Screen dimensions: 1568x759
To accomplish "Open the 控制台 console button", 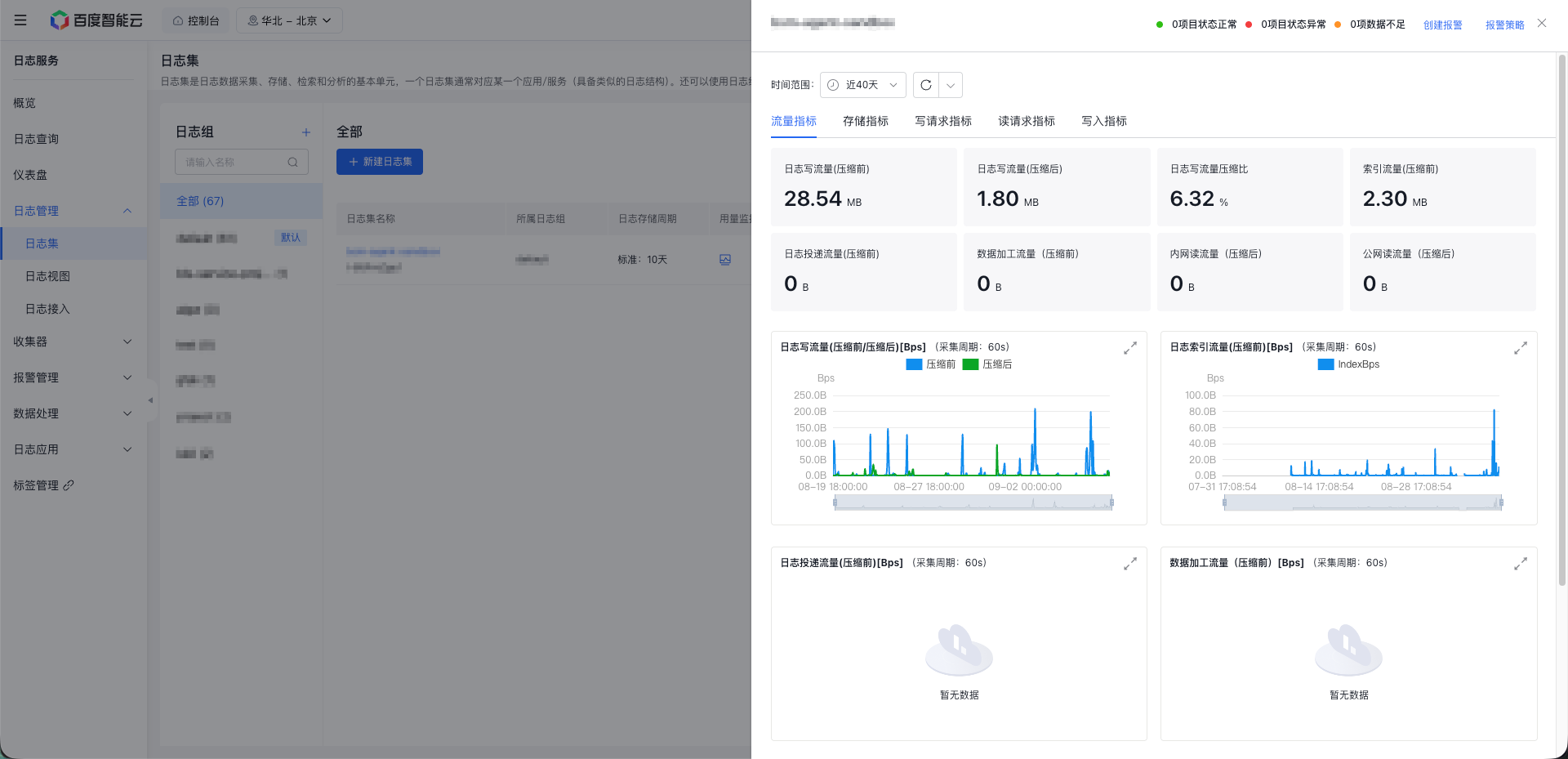I will (196, 20).
